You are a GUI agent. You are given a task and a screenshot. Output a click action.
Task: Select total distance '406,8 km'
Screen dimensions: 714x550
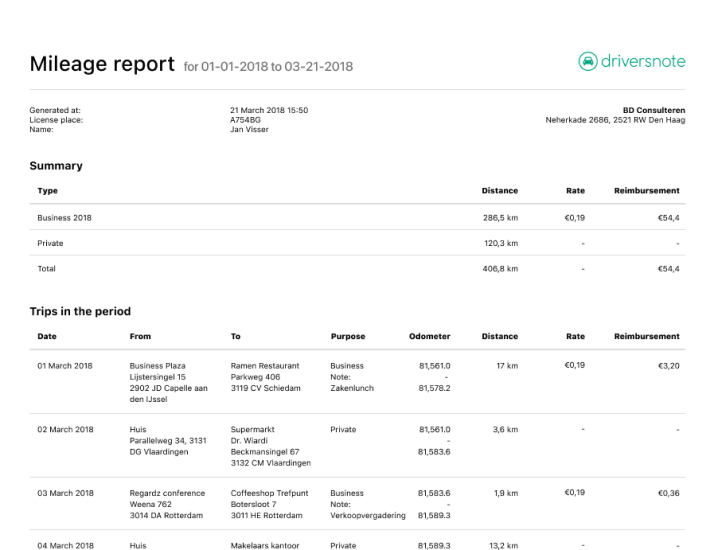[500, 269]
